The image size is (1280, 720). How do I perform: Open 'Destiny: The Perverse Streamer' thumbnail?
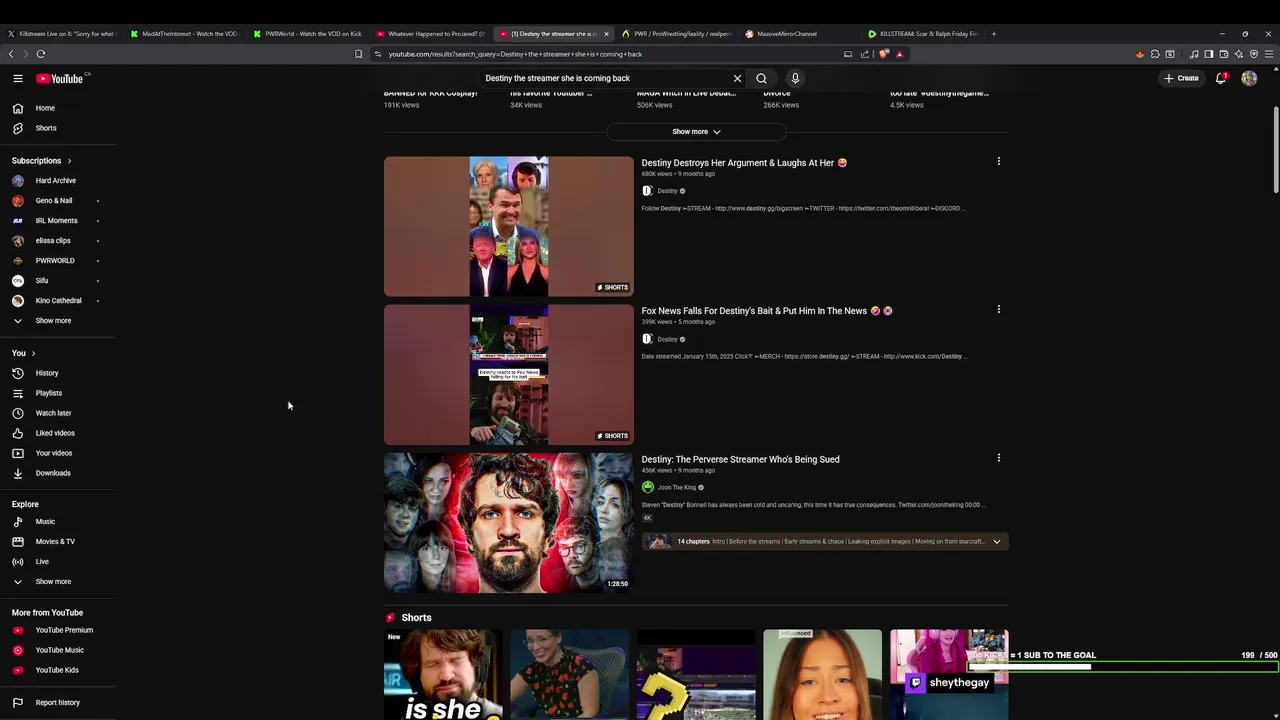509,523
